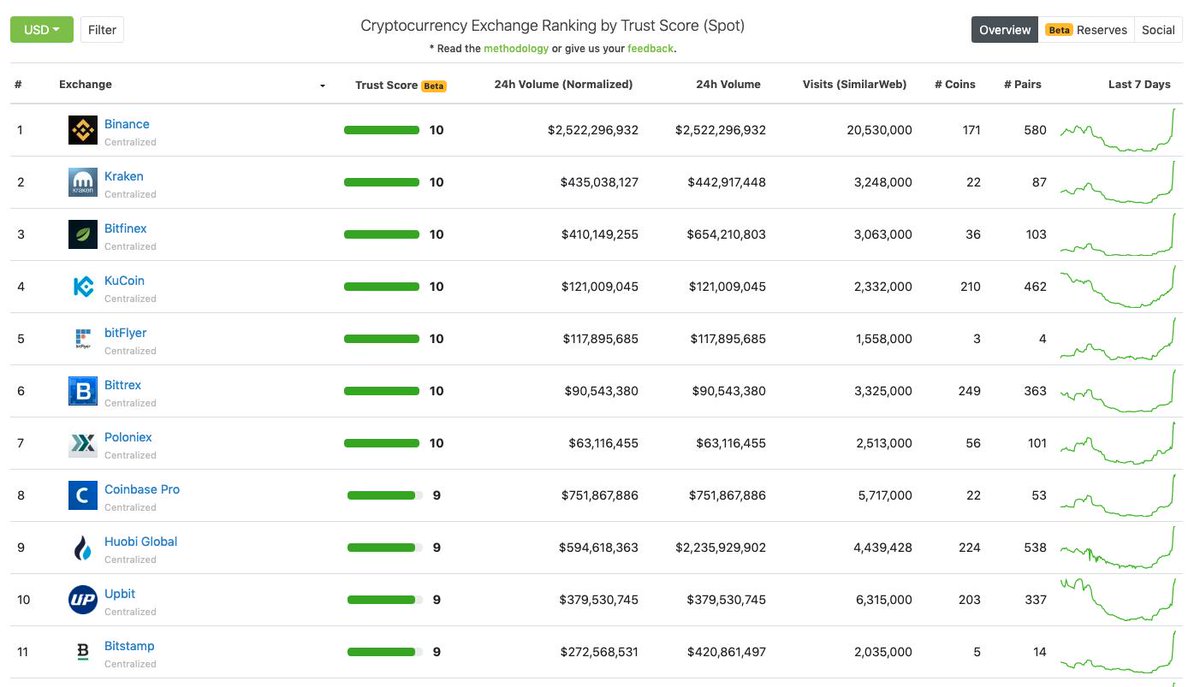The height and width of the screenshot is (687, 1200).
Task: Click the Bitfinex leaf logo icon
Action: tap(83, 234)
